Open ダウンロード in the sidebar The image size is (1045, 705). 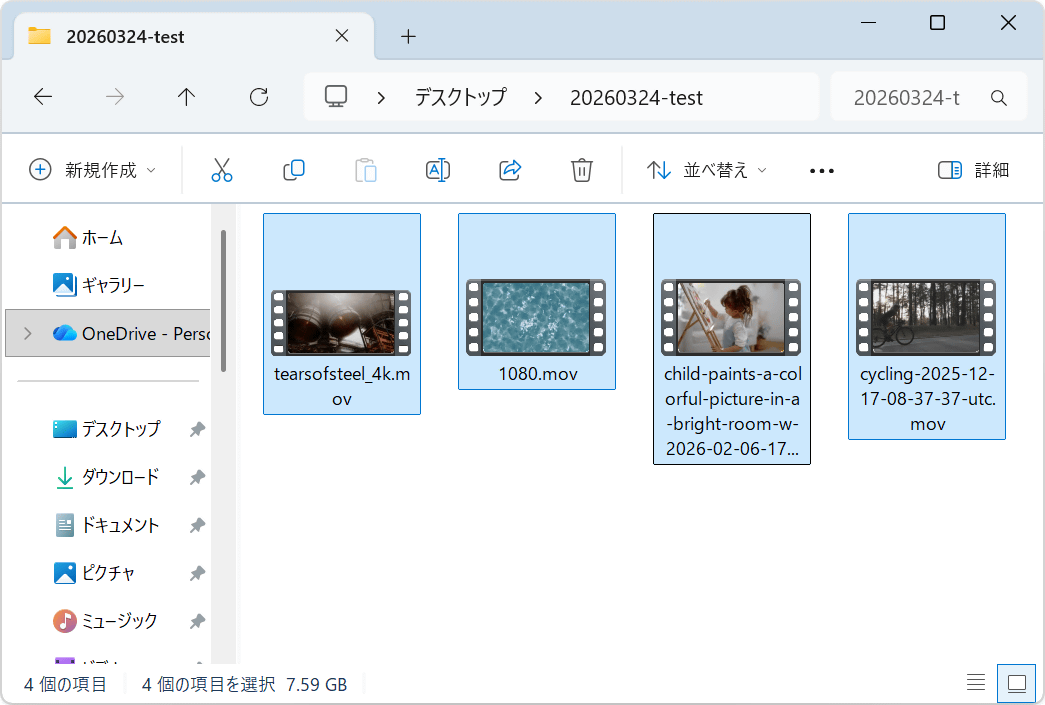[x=120, y=477]
